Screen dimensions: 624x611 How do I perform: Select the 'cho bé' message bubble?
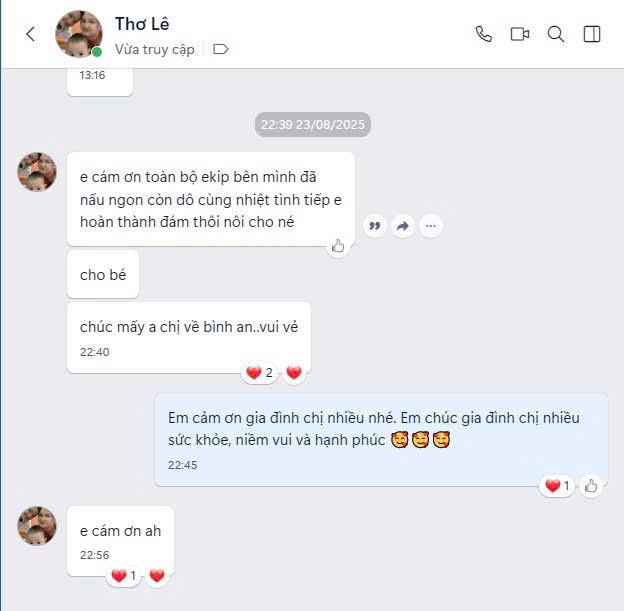(103, 275)
